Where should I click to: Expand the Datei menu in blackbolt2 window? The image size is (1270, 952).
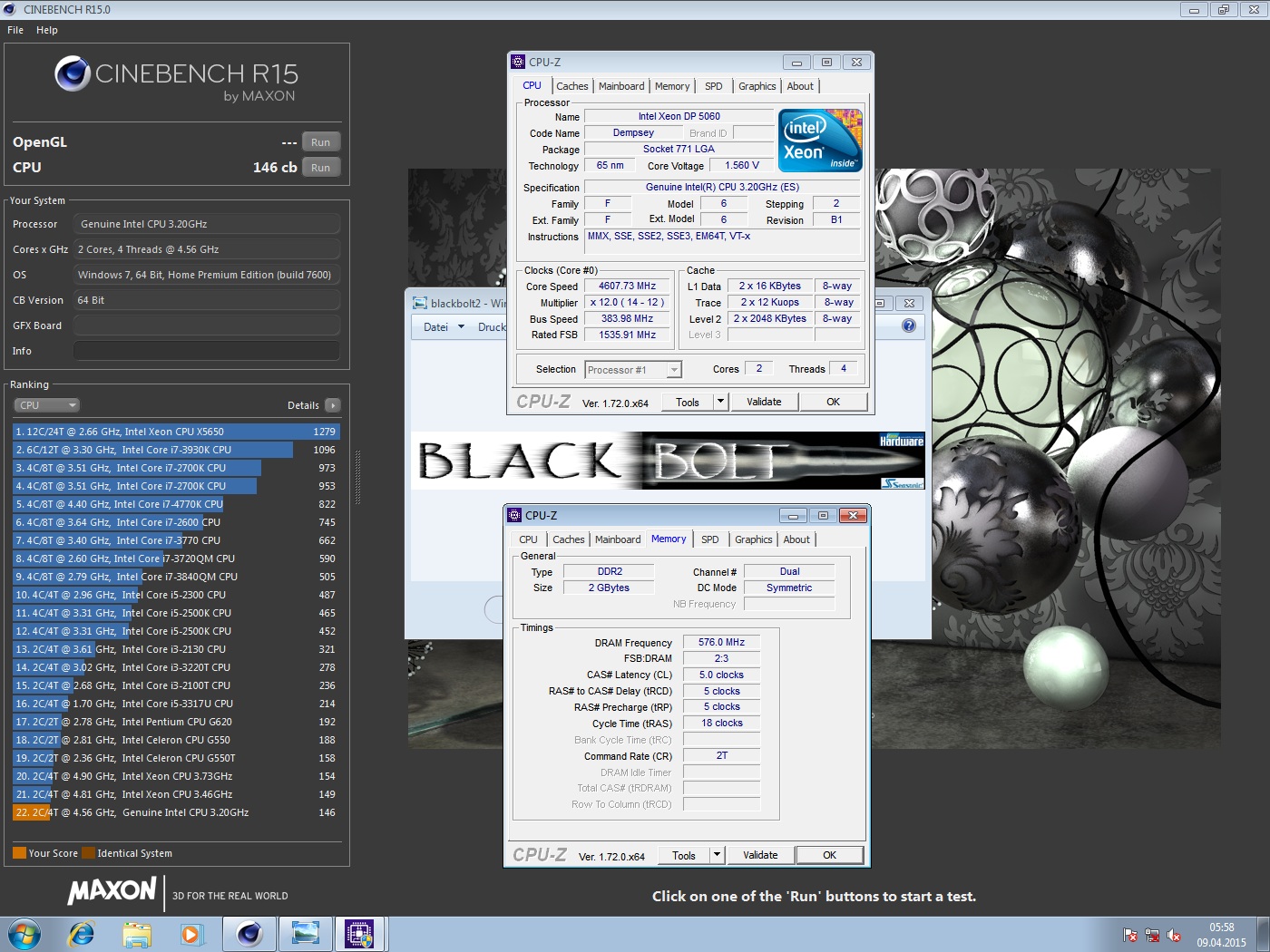pos(444,327)
